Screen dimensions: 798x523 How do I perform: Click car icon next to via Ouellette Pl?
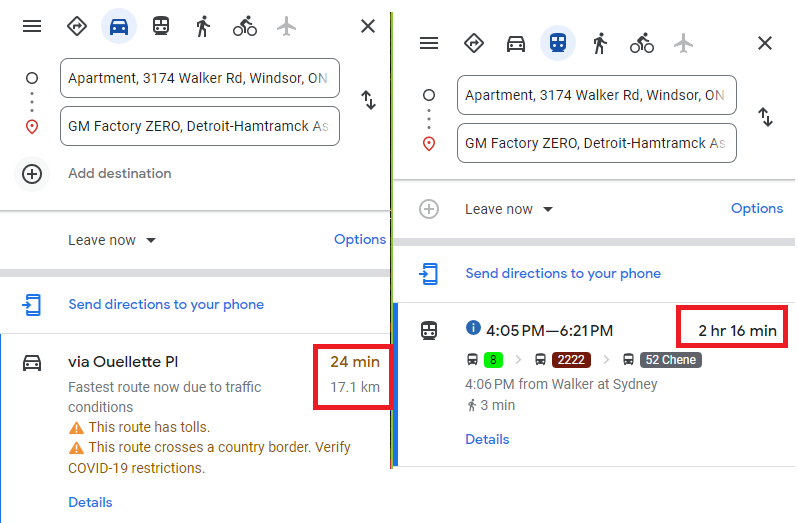(32, 363)
